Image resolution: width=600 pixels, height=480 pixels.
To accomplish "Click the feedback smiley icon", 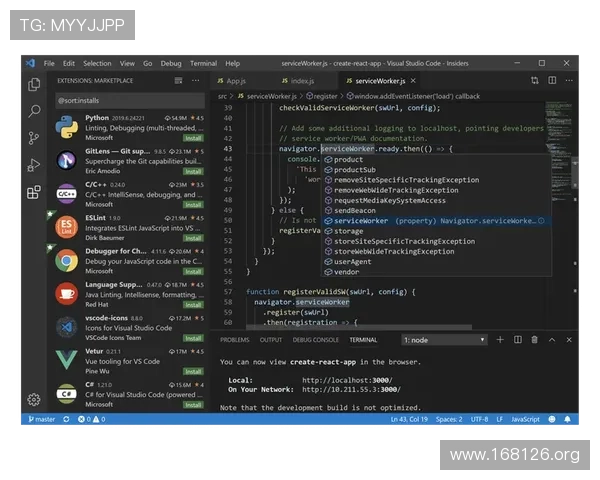I will [552, 419].
